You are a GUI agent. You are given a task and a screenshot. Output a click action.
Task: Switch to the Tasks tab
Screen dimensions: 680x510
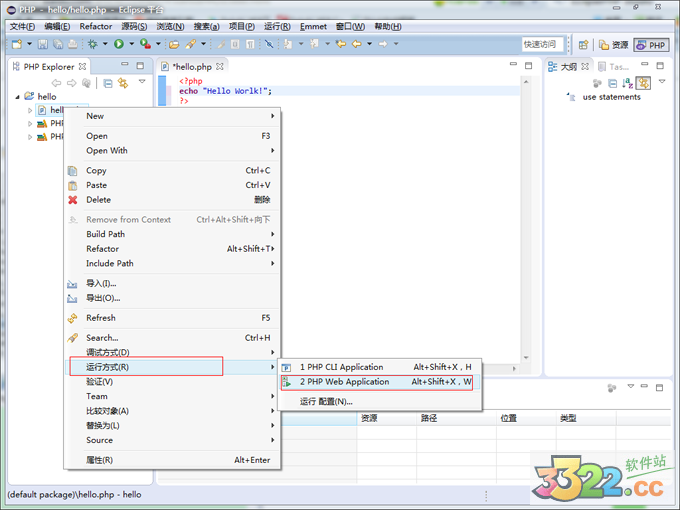(615, 67)
